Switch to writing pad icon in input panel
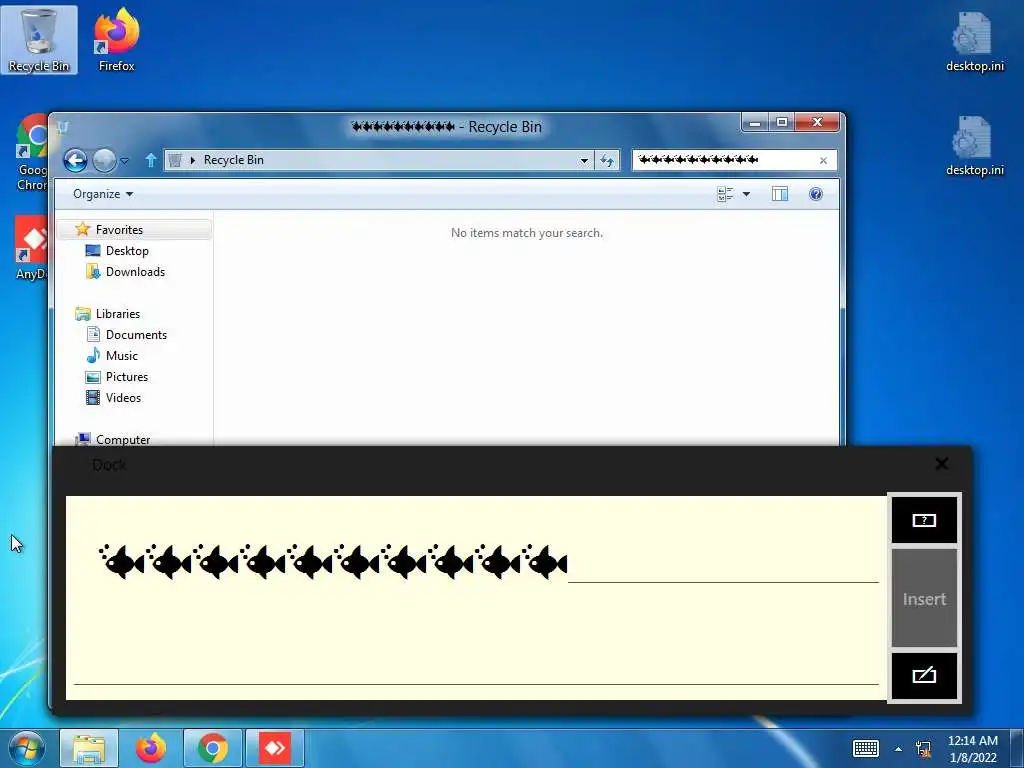This screenshot has width=1024, height=768. 924,675
